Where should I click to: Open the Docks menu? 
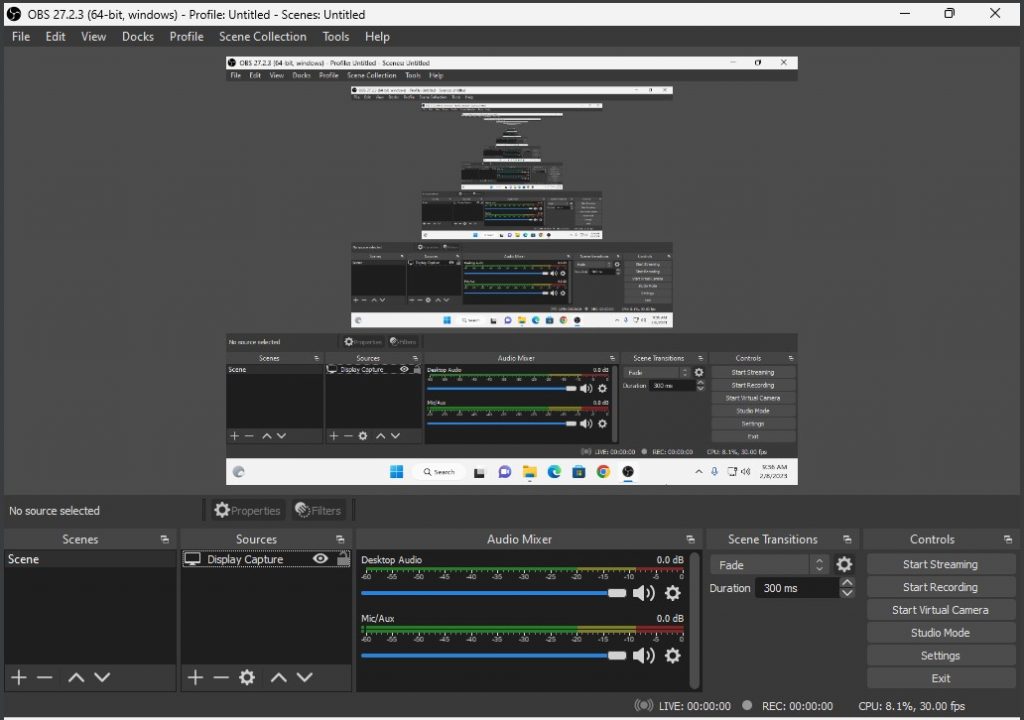click(x=138, y=37)
